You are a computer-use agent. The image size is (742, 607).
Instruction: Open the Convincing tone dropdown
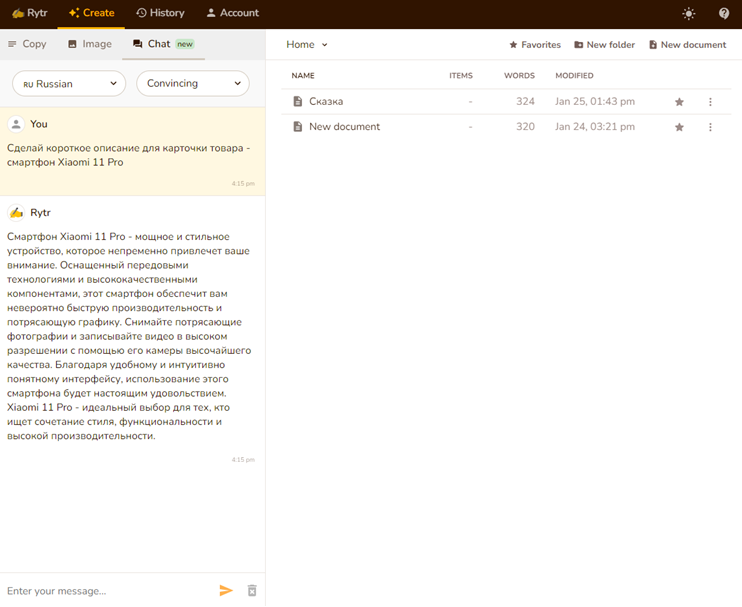coord(193,84)
